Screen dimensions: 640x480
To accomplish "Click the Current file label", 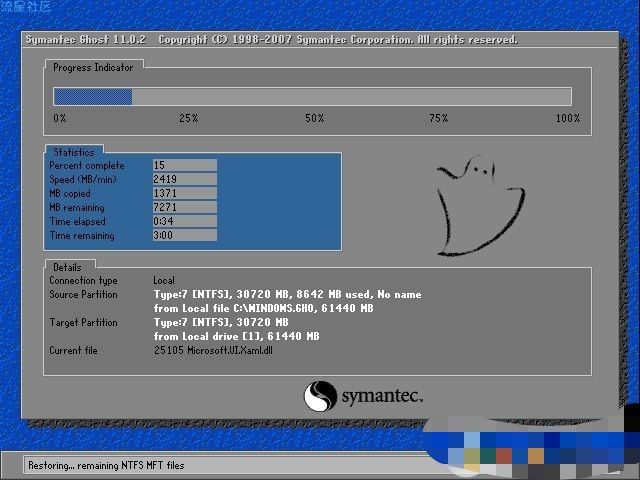I will coord(73,351).
